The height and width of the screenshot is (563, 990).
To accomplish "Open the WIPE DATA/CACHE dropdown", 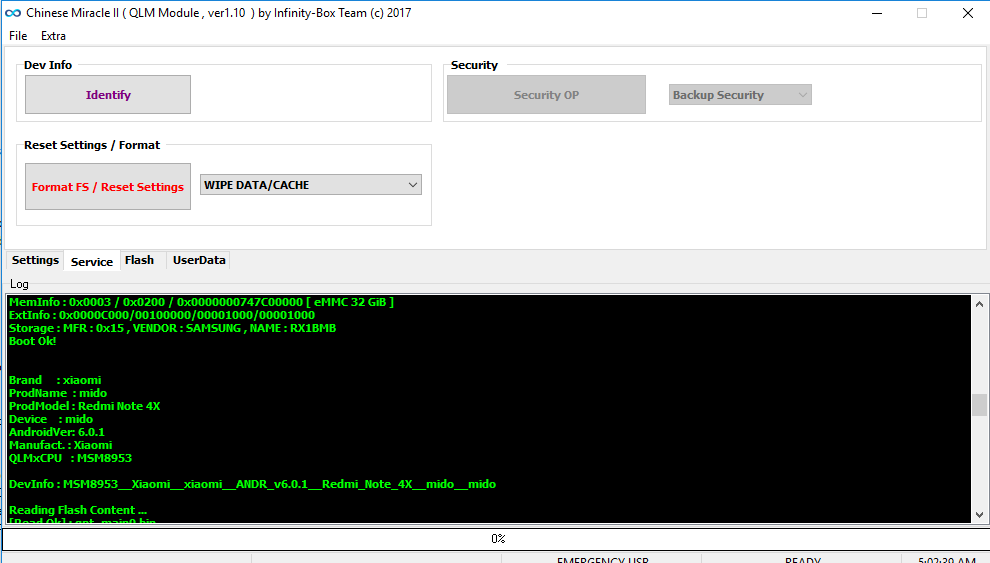I will pyautogui.click(x=311, y=185).
